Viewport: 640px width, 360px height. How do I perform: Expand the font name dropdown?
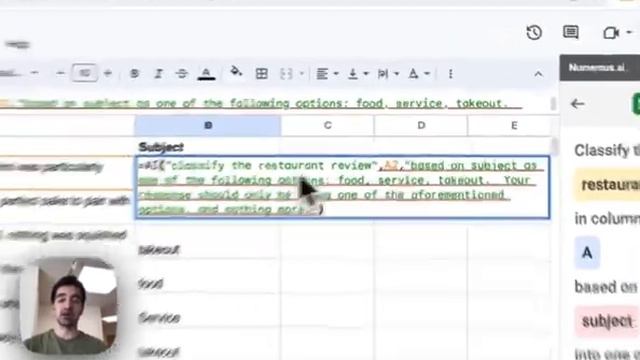[34, 73]
